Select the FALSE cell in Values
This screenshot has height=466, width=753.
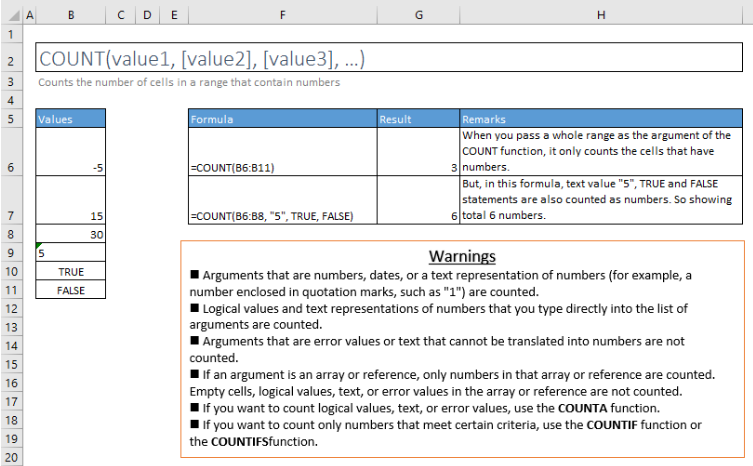[71, 290]
